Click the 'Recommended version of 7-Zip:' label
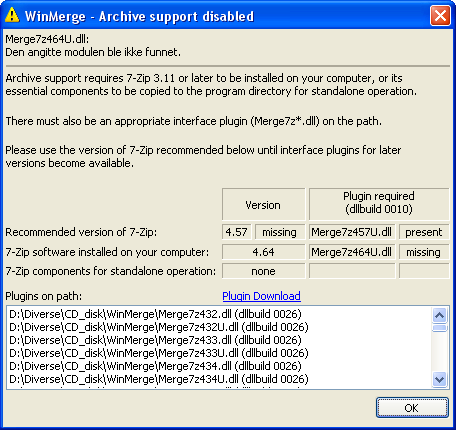The width and height of the screenshot is (456, 430). [x=81, y=232]
